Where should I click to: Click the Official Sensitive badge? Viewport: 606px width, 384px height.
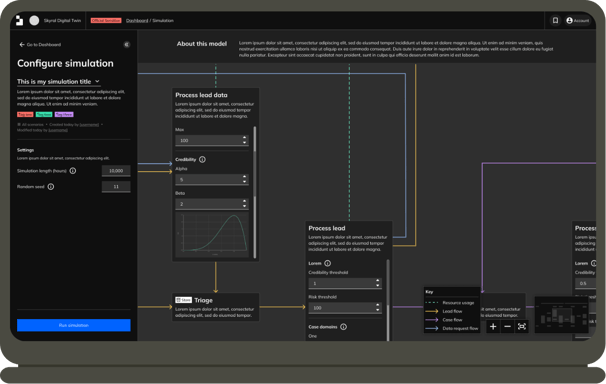coord(106,20)
